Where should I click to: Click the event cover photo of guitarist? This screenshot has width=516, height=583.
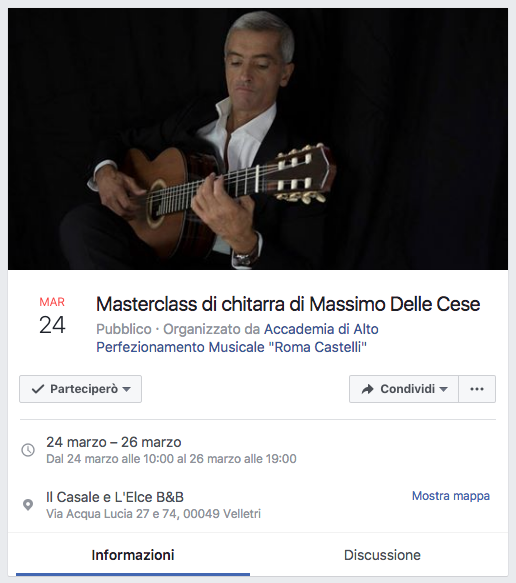pyautogui.click(x=258, y=139)
